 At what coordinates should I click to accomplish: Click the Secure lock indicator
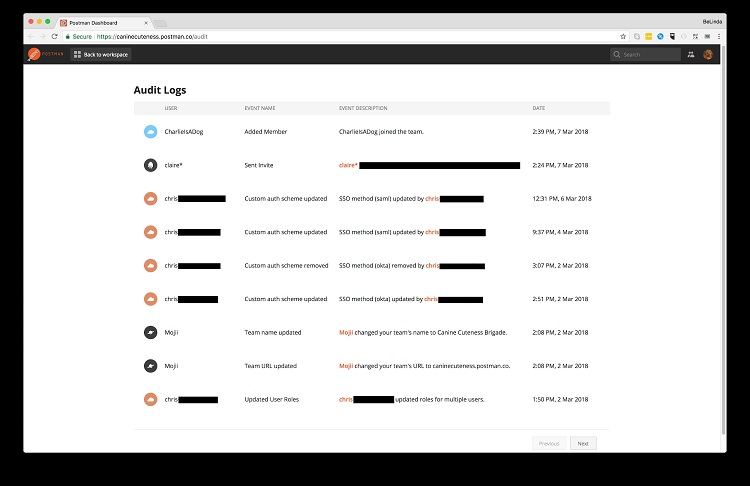(x=78, y=36)
